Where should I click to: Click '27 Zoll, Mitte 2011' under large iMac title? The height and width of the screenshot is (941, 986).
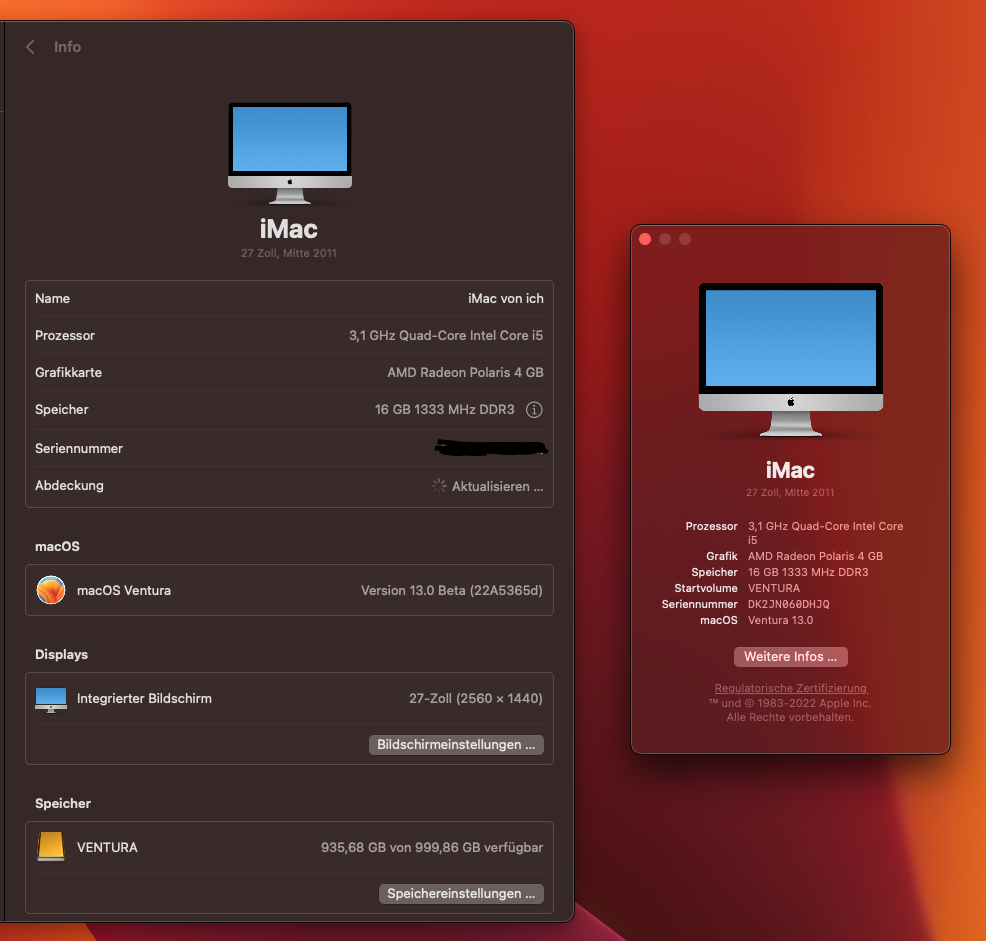point(289,253)
